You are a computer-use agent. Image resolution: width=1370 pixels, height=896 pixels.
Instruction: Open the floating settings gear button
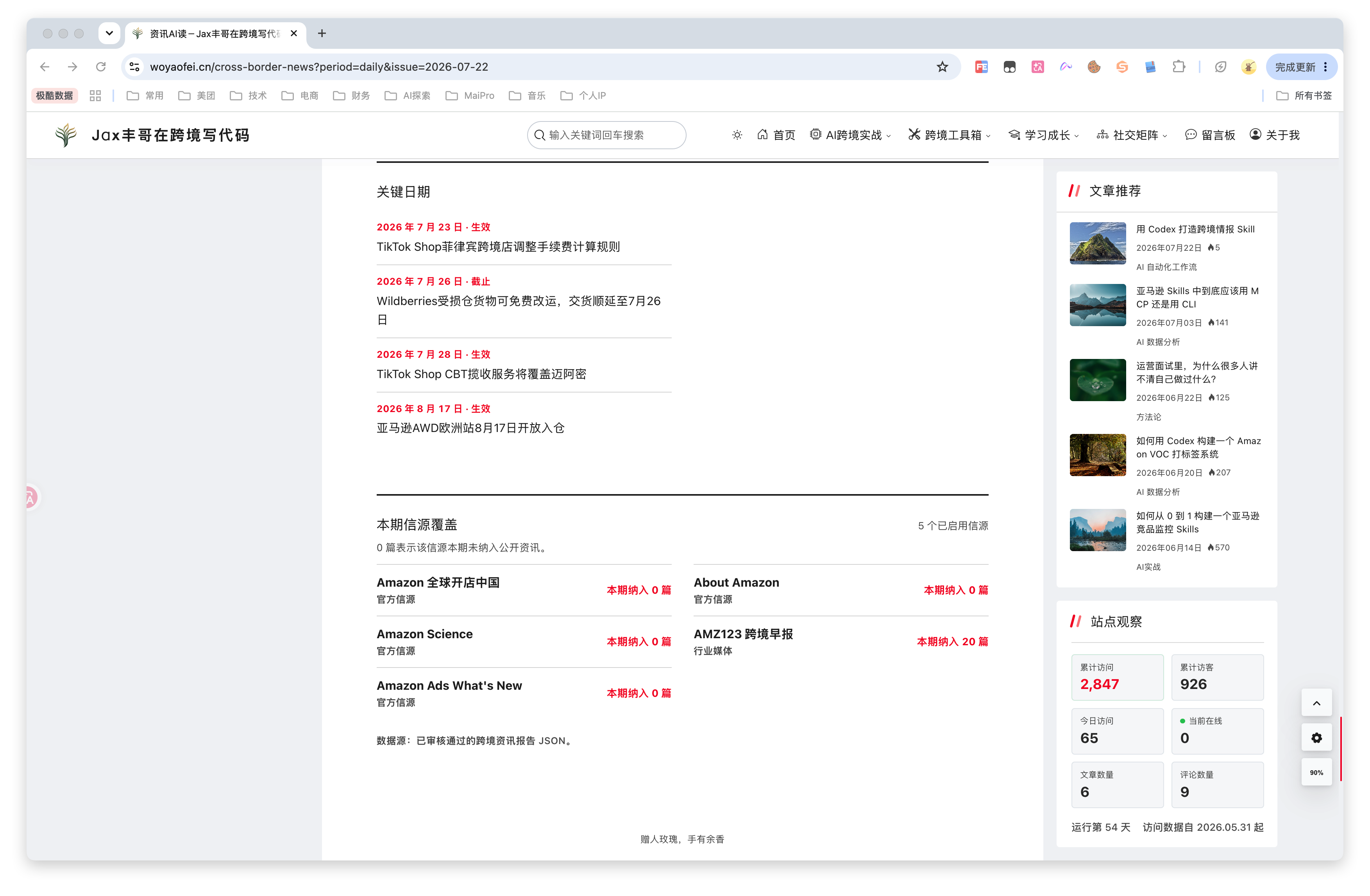click(x=1316, y=738)
